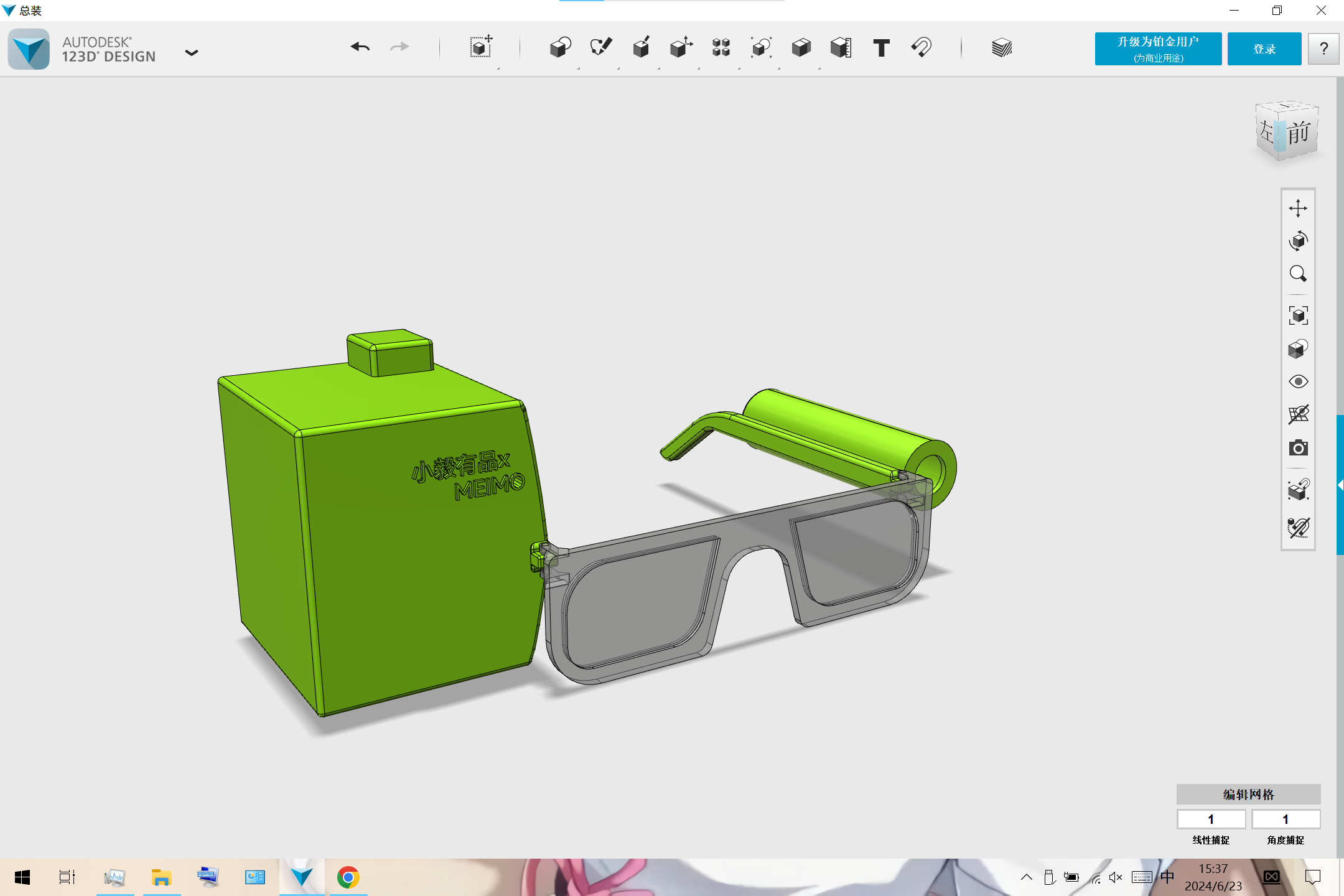
Task: Click the Snap magnet tool
Action: (922, 47)
